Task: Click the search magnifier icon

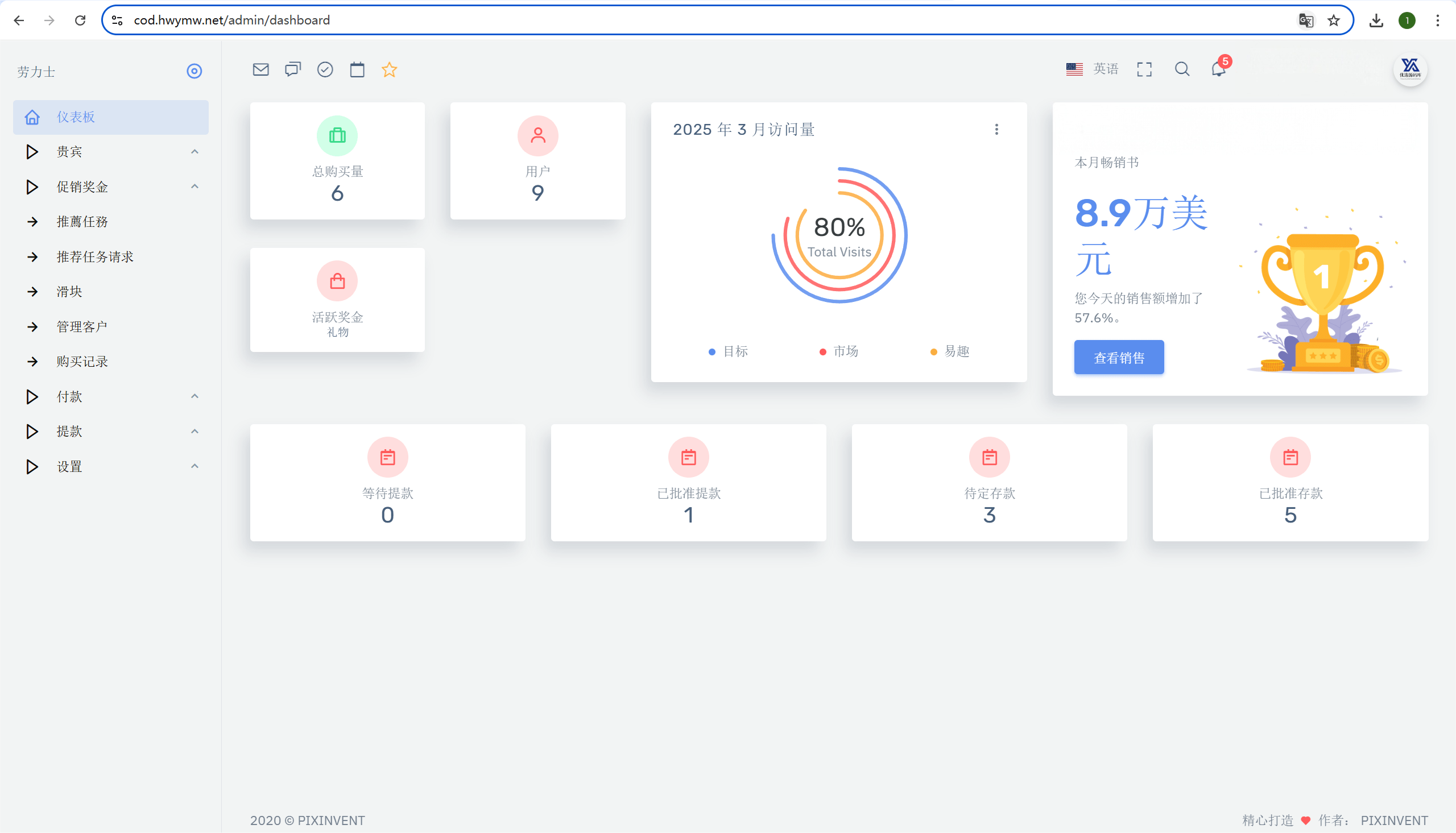Action: [1182, 70]
